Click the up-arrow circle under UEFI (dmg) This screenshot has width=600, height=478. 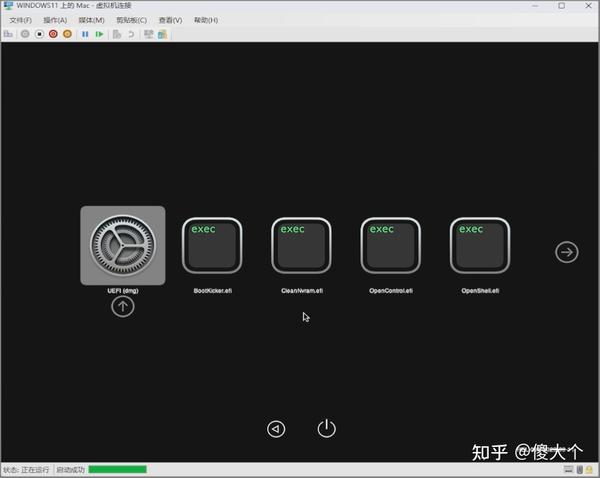(123, 307)
